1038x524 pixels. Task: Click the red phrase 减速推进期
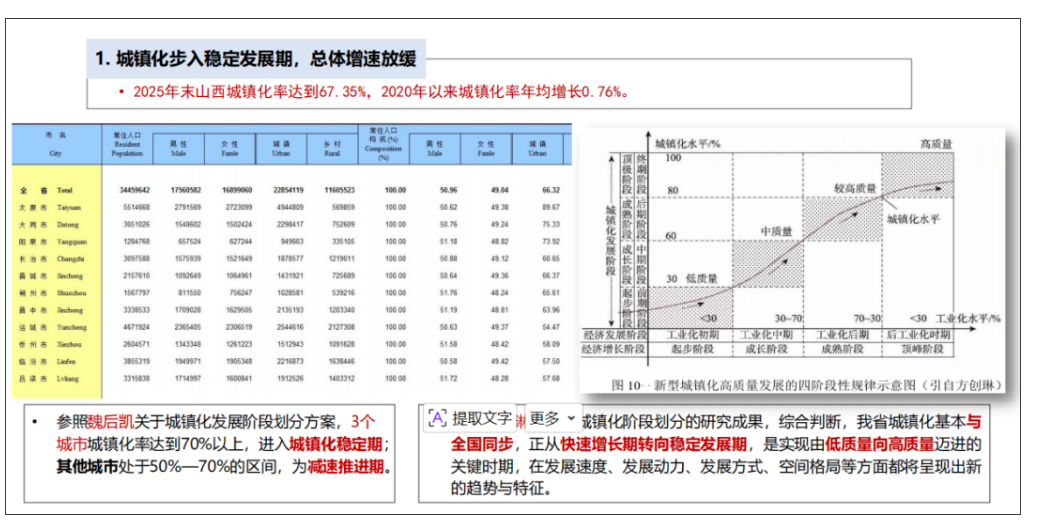[x=346, y=466]
